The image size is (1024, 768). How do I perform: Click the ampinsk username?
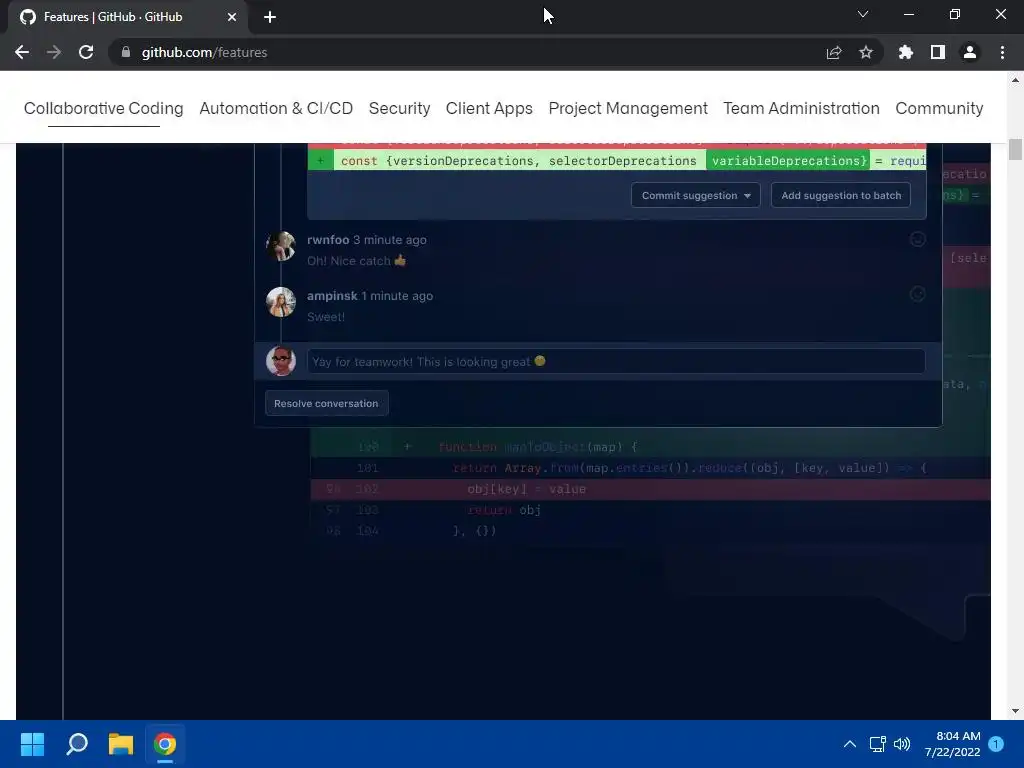click(332, 296)
